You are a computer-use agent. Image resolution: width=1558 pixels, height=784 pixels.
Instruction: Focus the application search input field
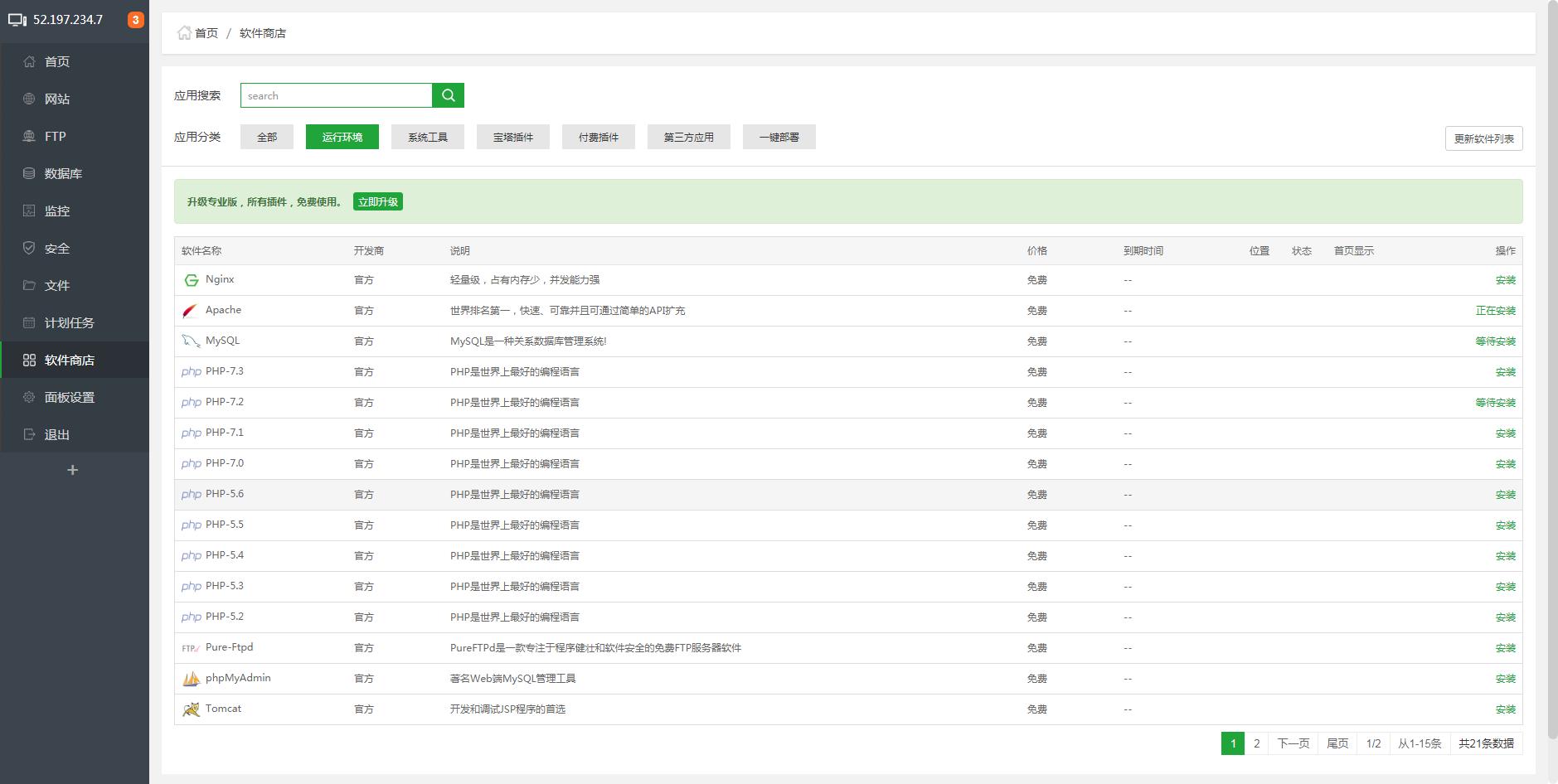[x=336, y=95]
